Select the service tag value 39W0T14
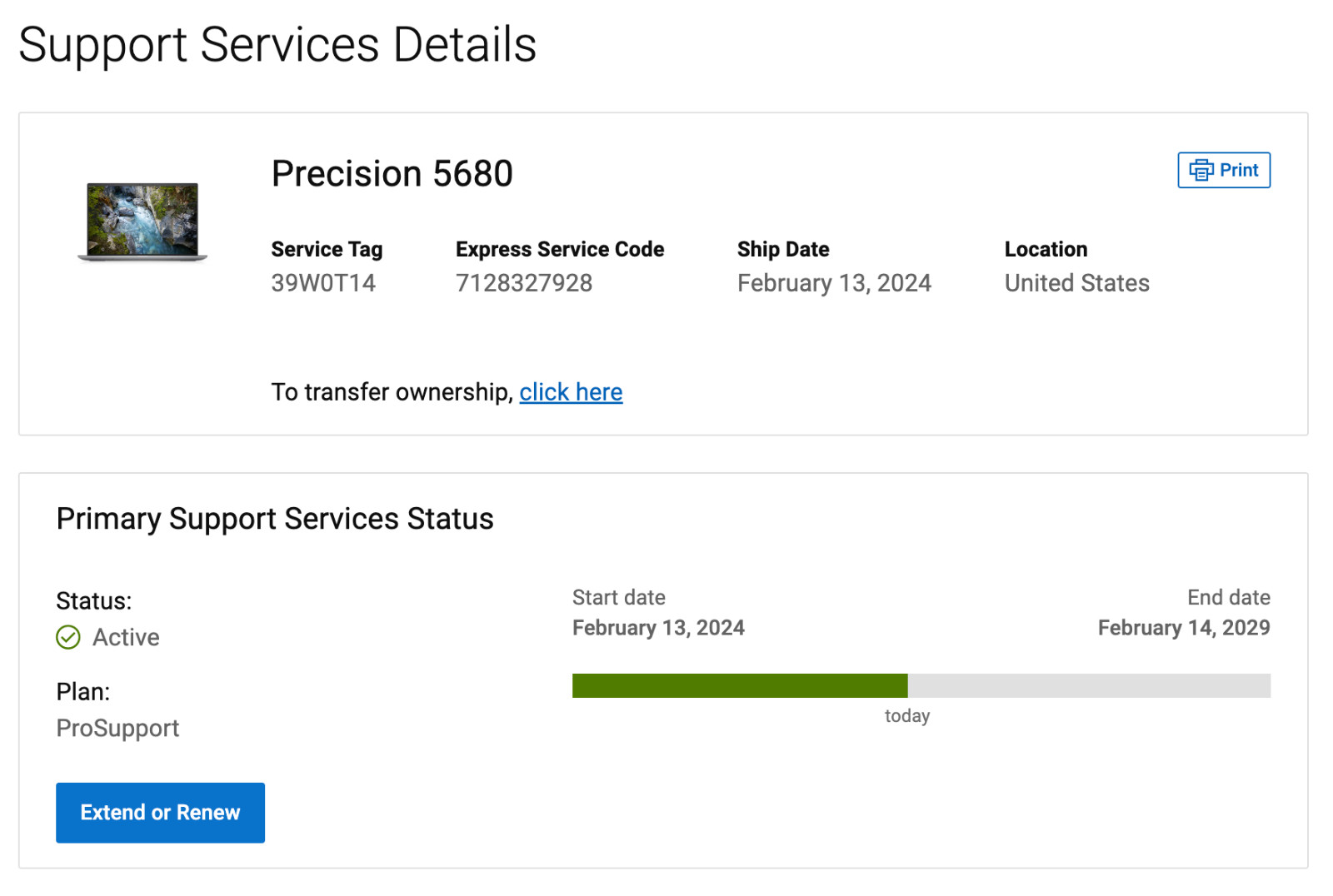Viewport: 1333px width, 896px height. pos(323,283)
